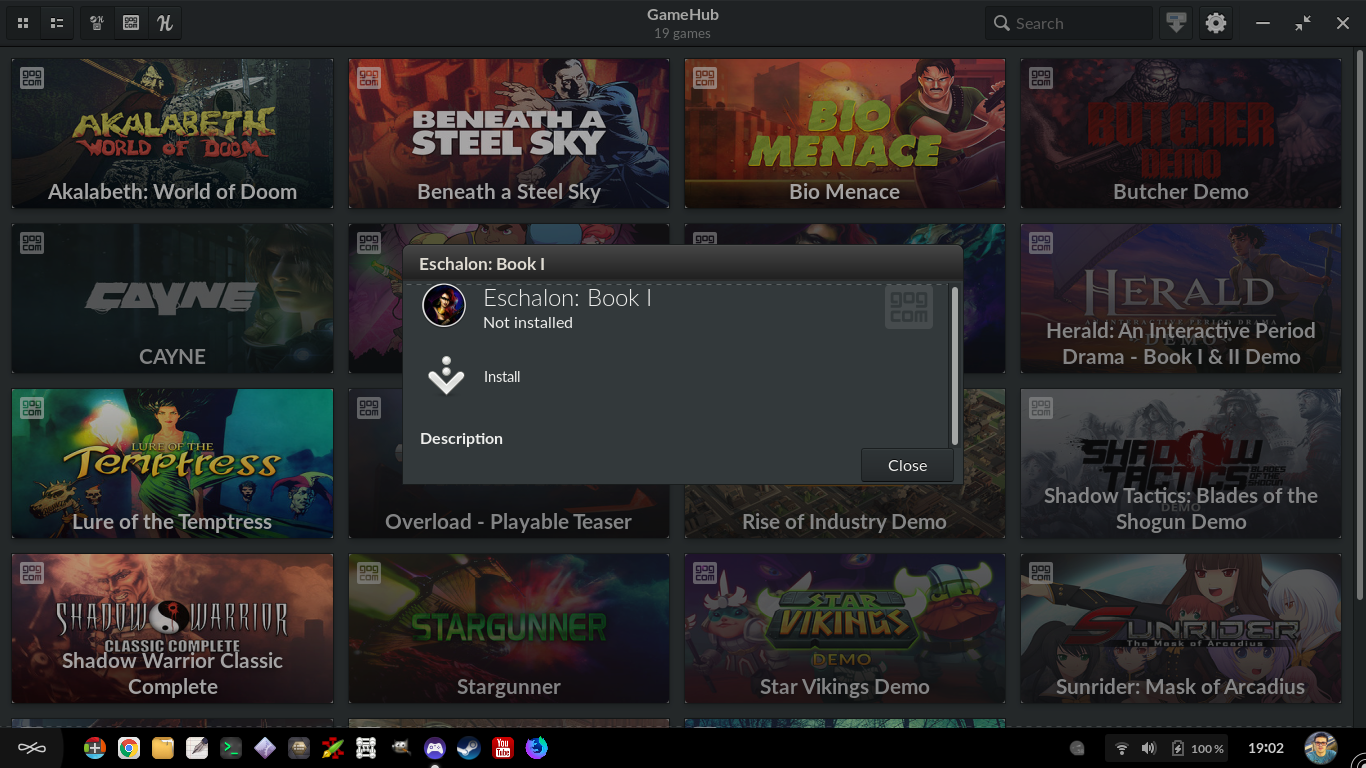Launch Steam from the taskbar
Viewport: 1366px width, 768px height.
tap(468, 748)
